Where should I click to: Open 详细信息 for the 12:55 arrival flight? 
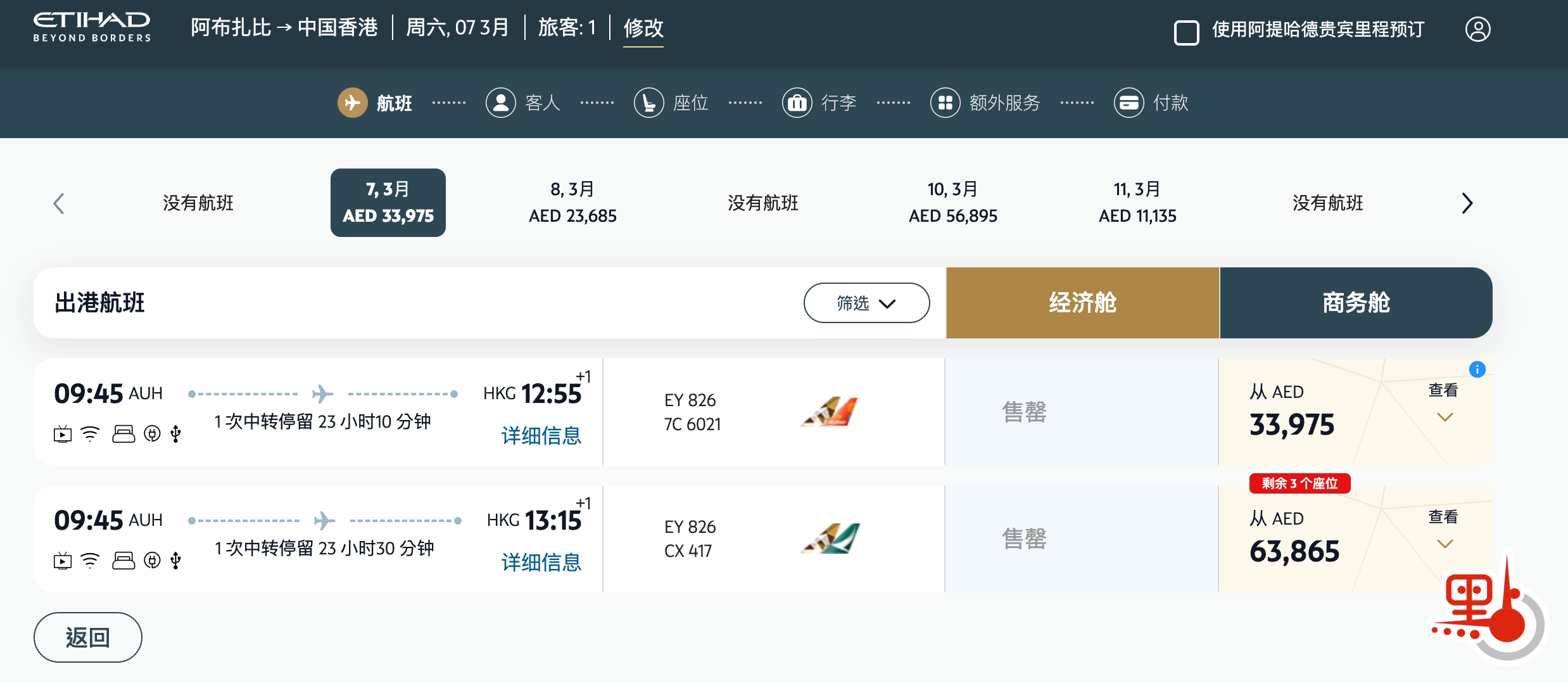click(x=541, y=436)
